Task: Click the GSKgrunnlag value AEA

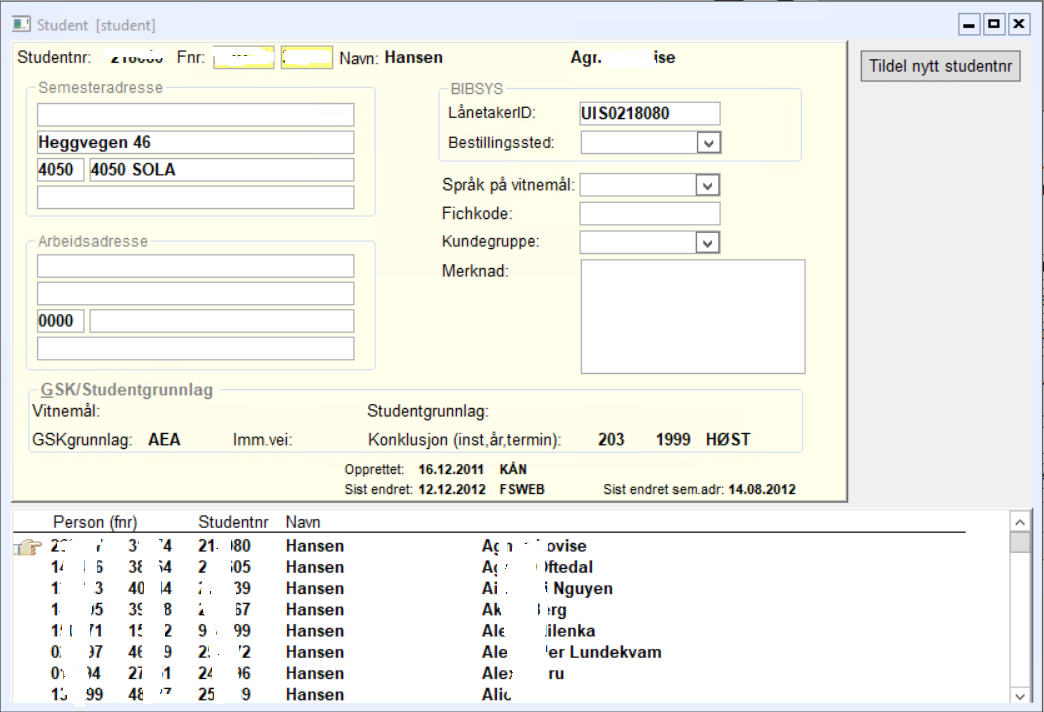Action: [164, 440]
